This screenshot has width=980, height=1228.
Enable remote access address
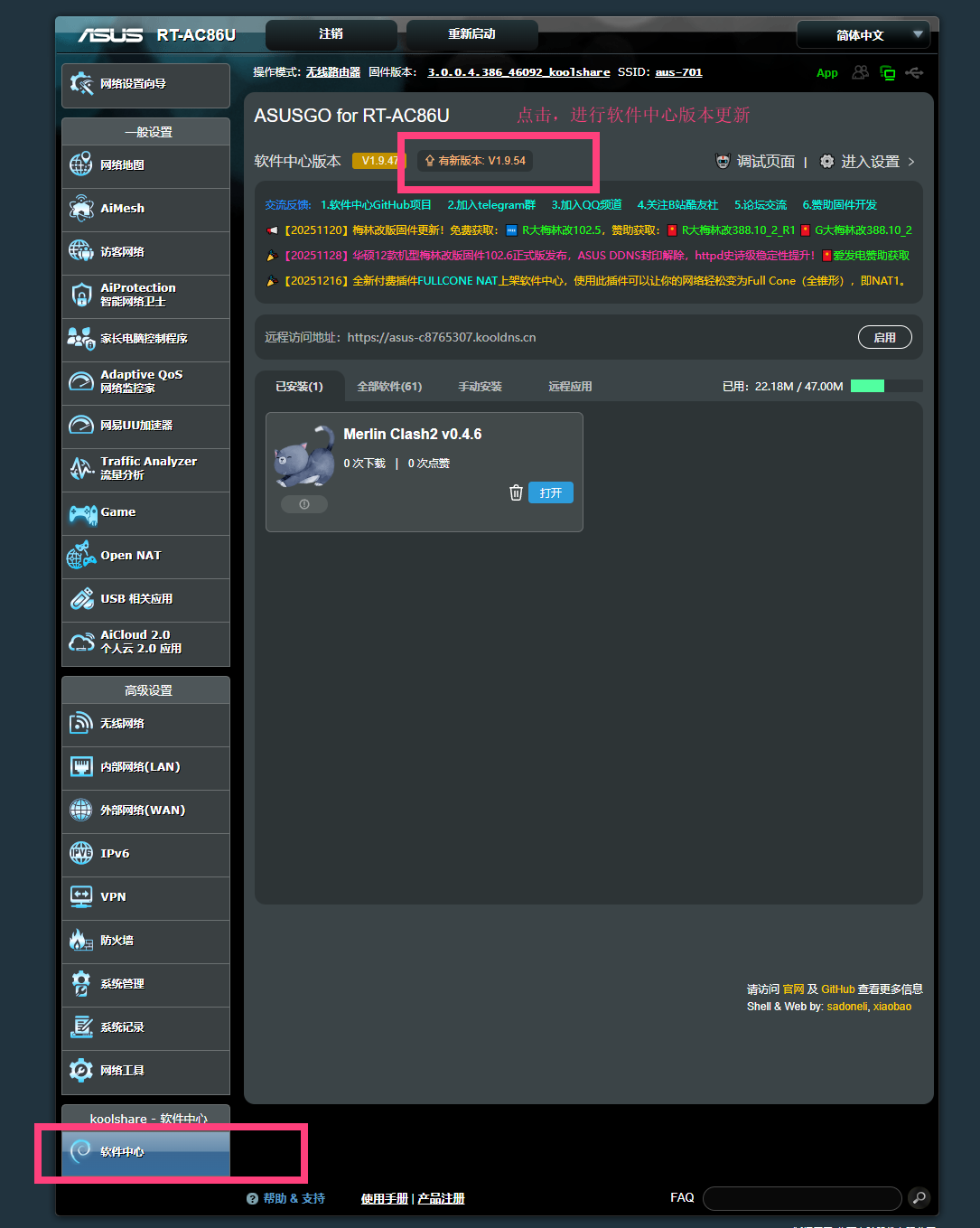[884, 337]
